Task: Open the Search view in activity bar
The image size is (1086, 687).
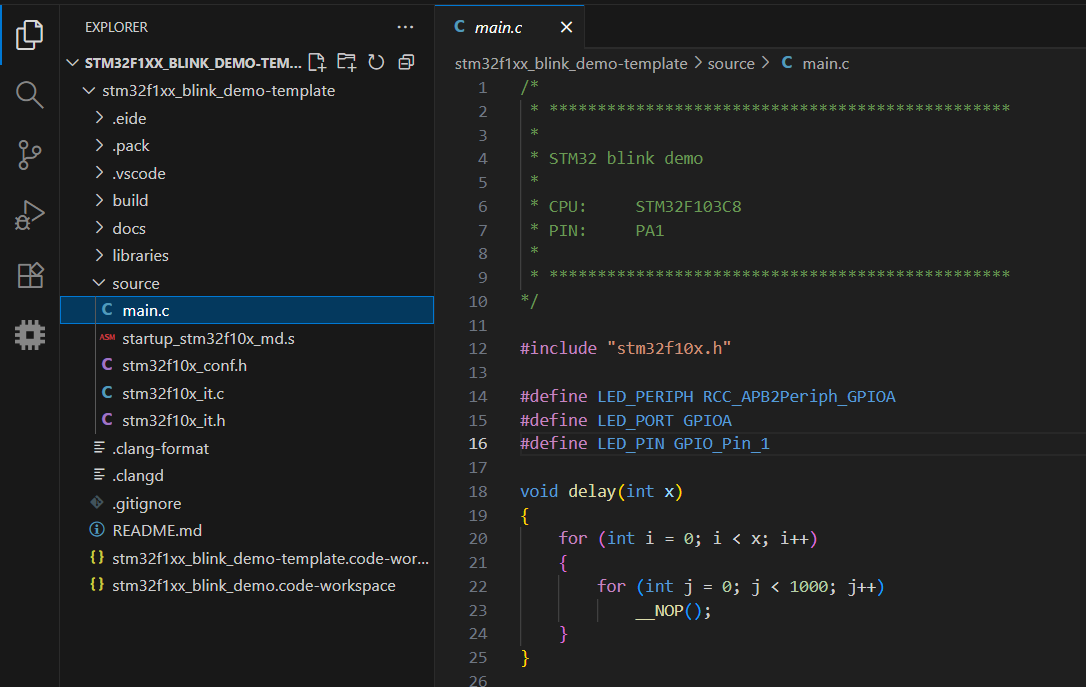Action: coord(29,95)
